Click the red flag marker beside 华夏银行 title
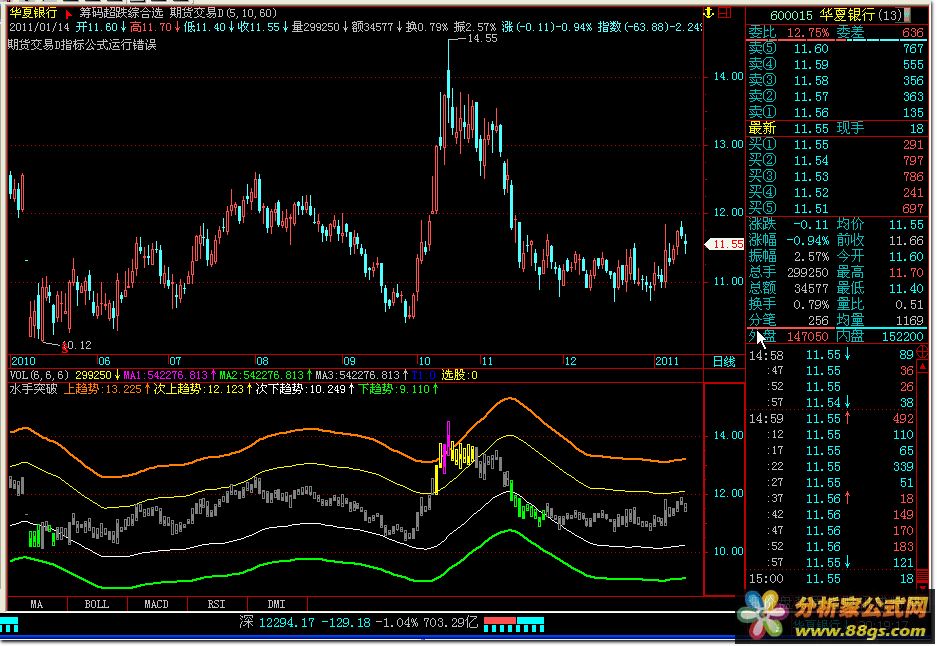The height and width of the screenshot is (646, 937). [69, 13]
